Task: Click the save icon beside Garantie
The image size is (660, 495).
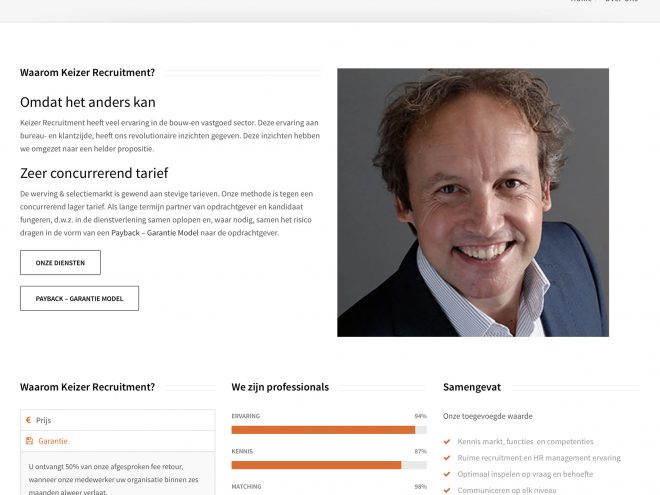Action: (x=29, y=441)
